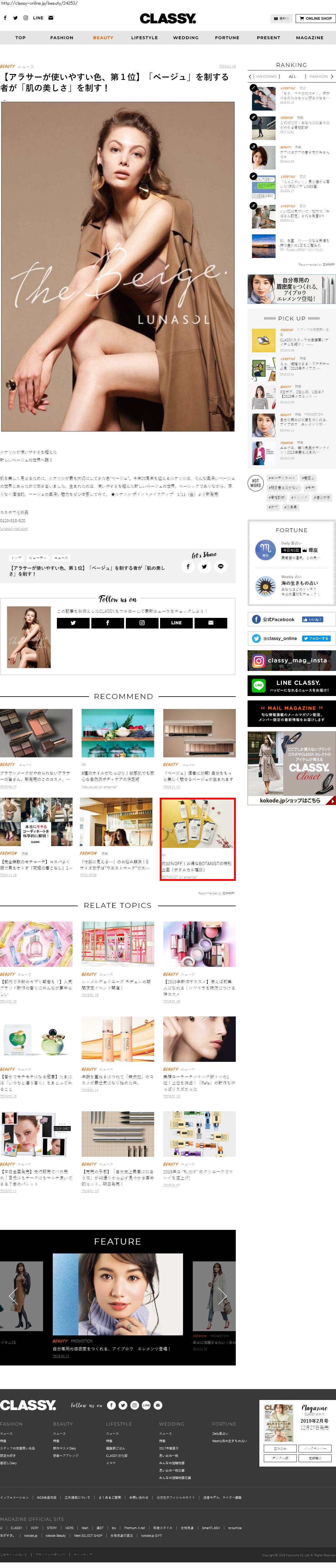Open the eyebrow promotion banner in sidebar
The height and width of the screenshot is (1568, 336).
(x=291, y=289)
